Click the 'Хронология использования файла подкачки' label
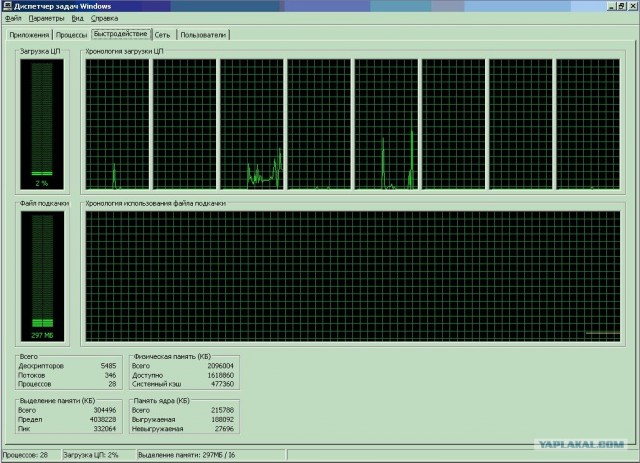The image size is (640, 463). pyautogui.click(x=156, y=203)
